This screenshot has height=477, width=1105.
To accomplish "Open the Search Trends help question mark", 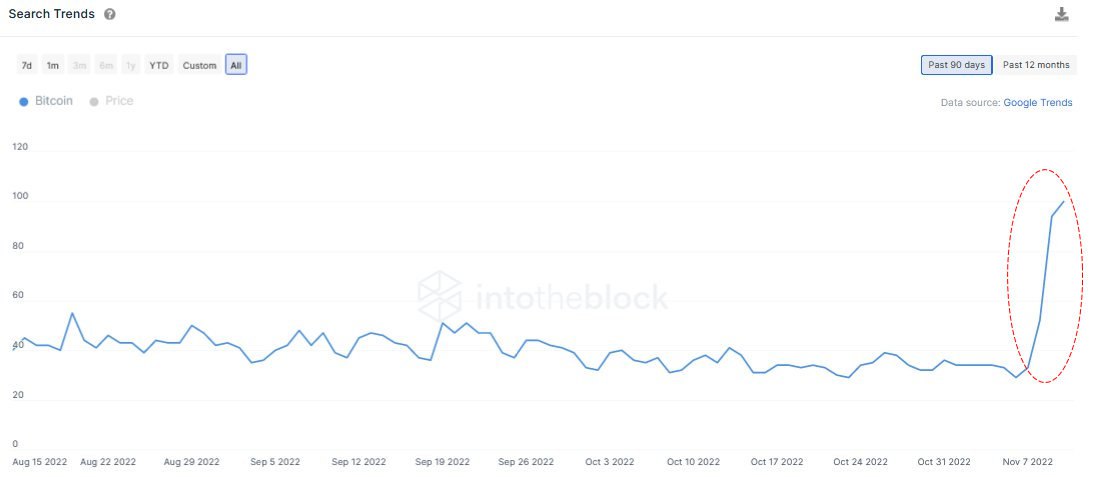I will [110, 14].
